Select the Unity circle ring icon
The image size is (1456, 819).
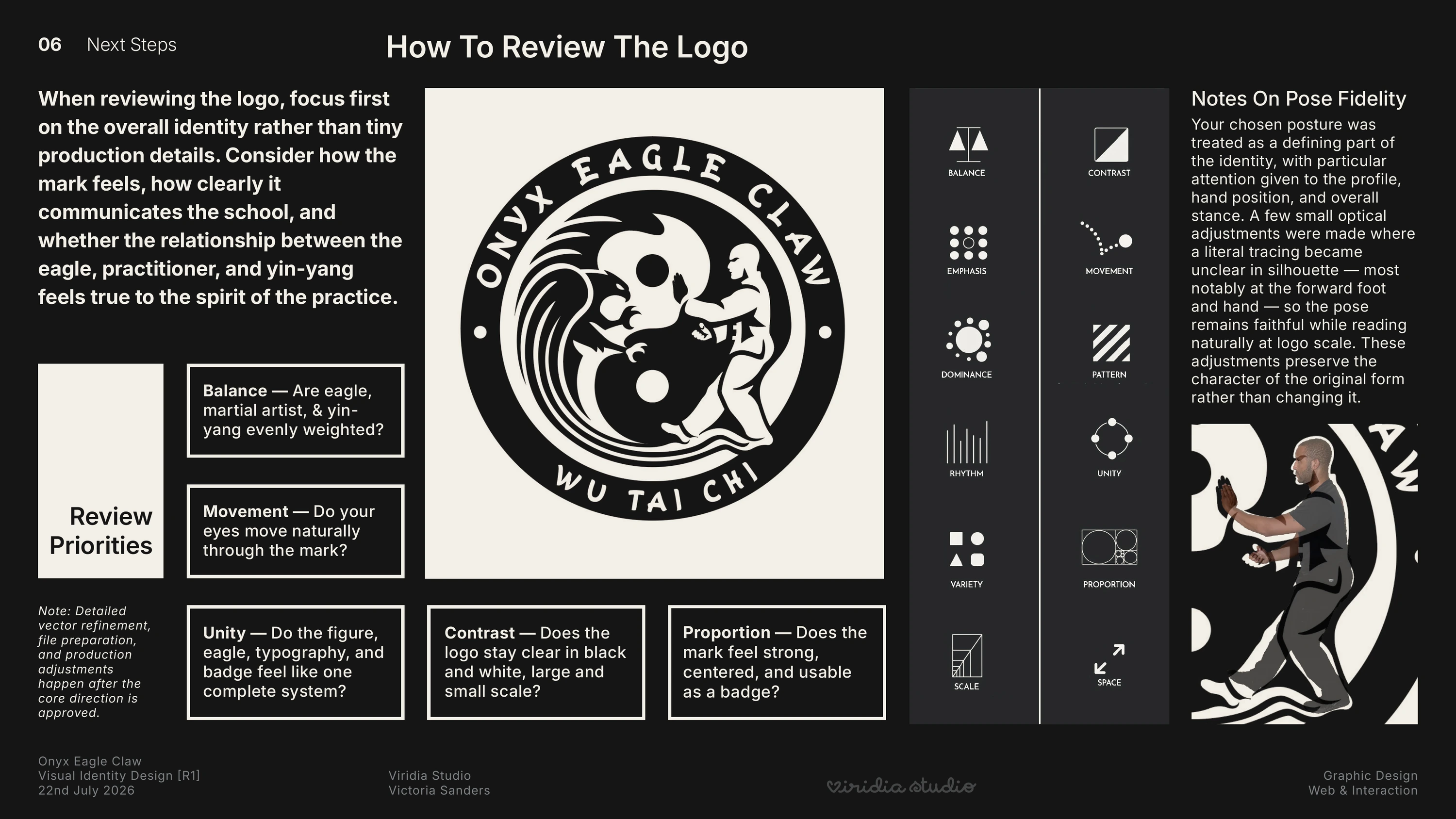[1111, 439]
